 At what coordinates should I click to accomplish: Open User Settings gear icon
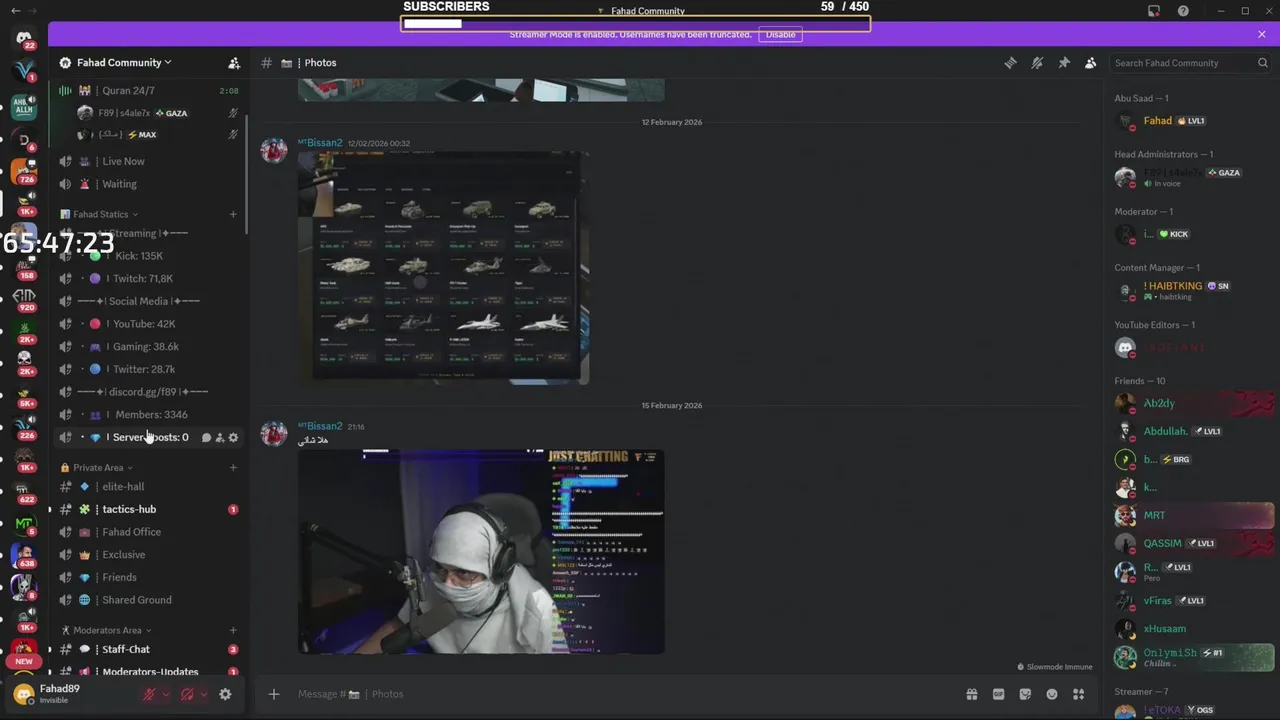225,694
